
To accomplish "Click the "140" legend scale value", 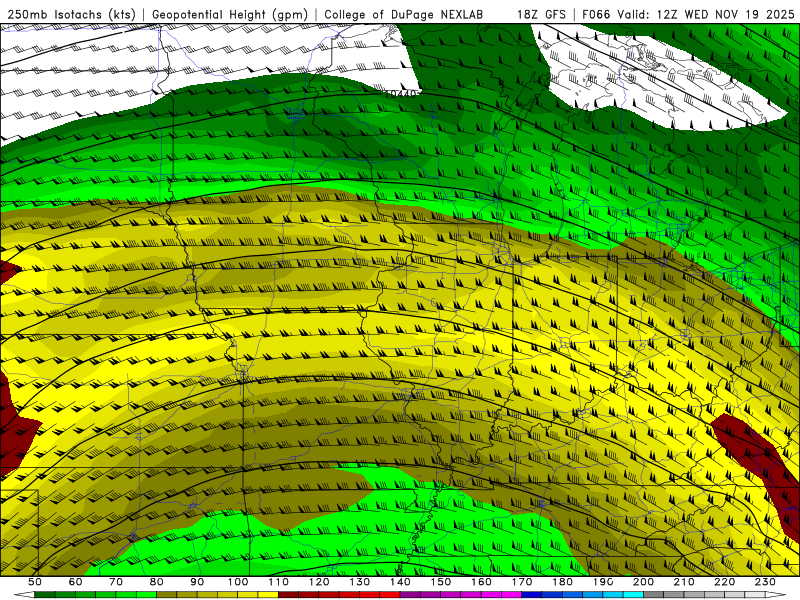I will coord(400,582).
